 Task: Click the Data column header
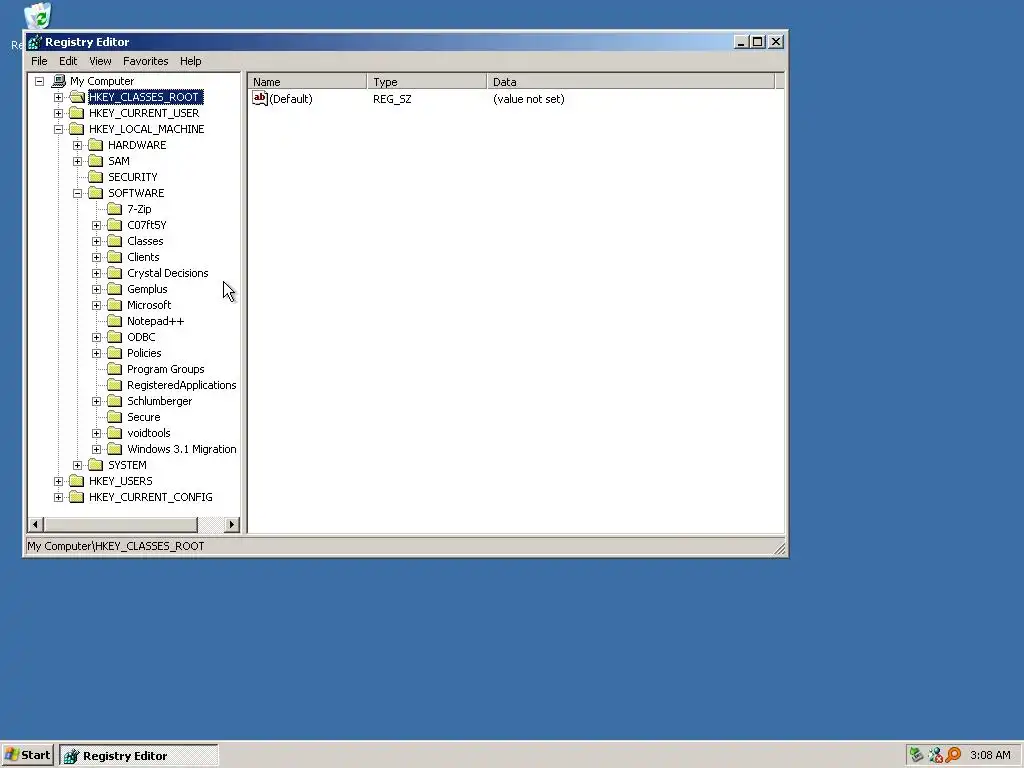(x=630, y=82)
